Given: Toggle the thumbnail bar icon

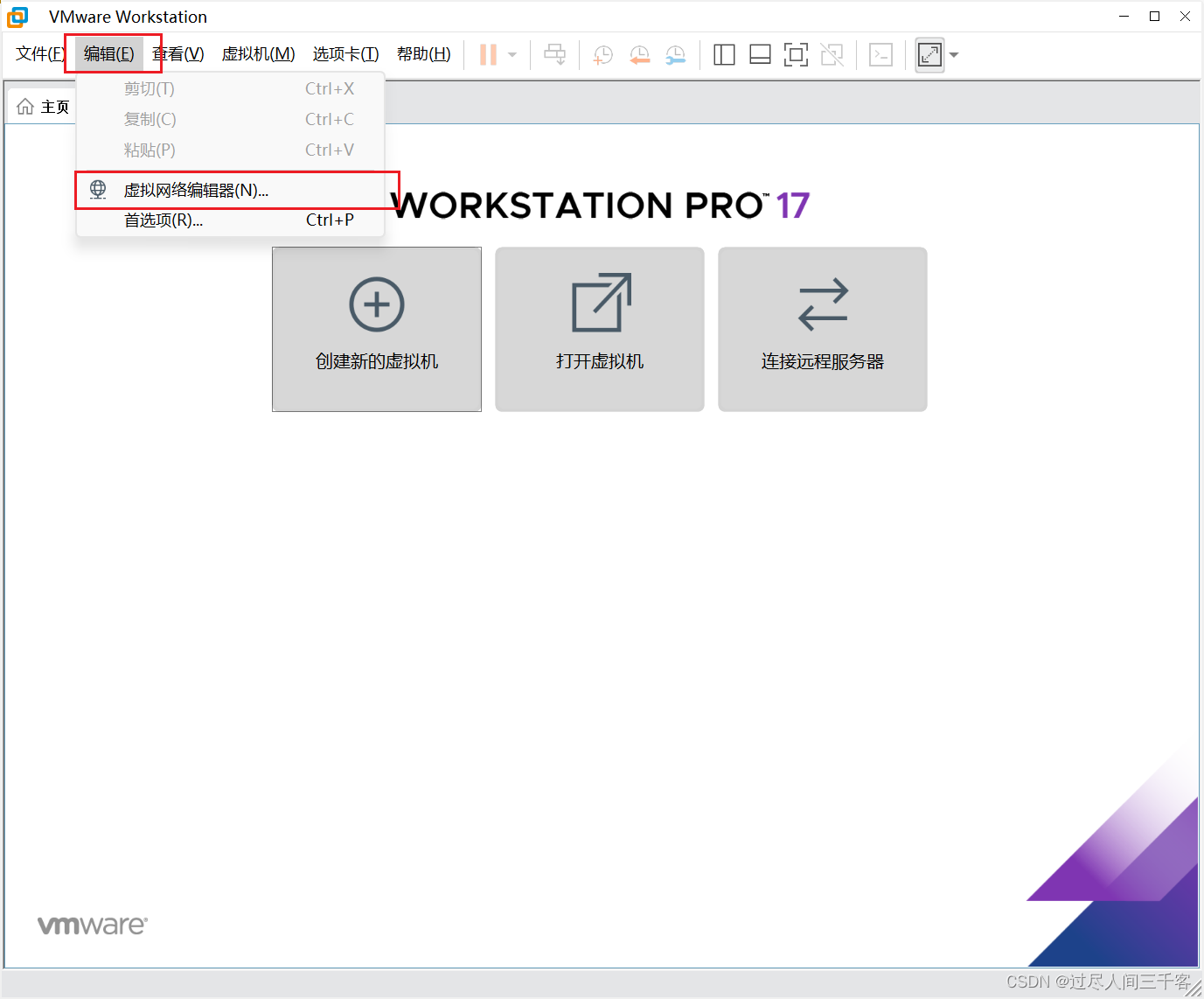Looking at the screenshot, I should coord(761,55).
